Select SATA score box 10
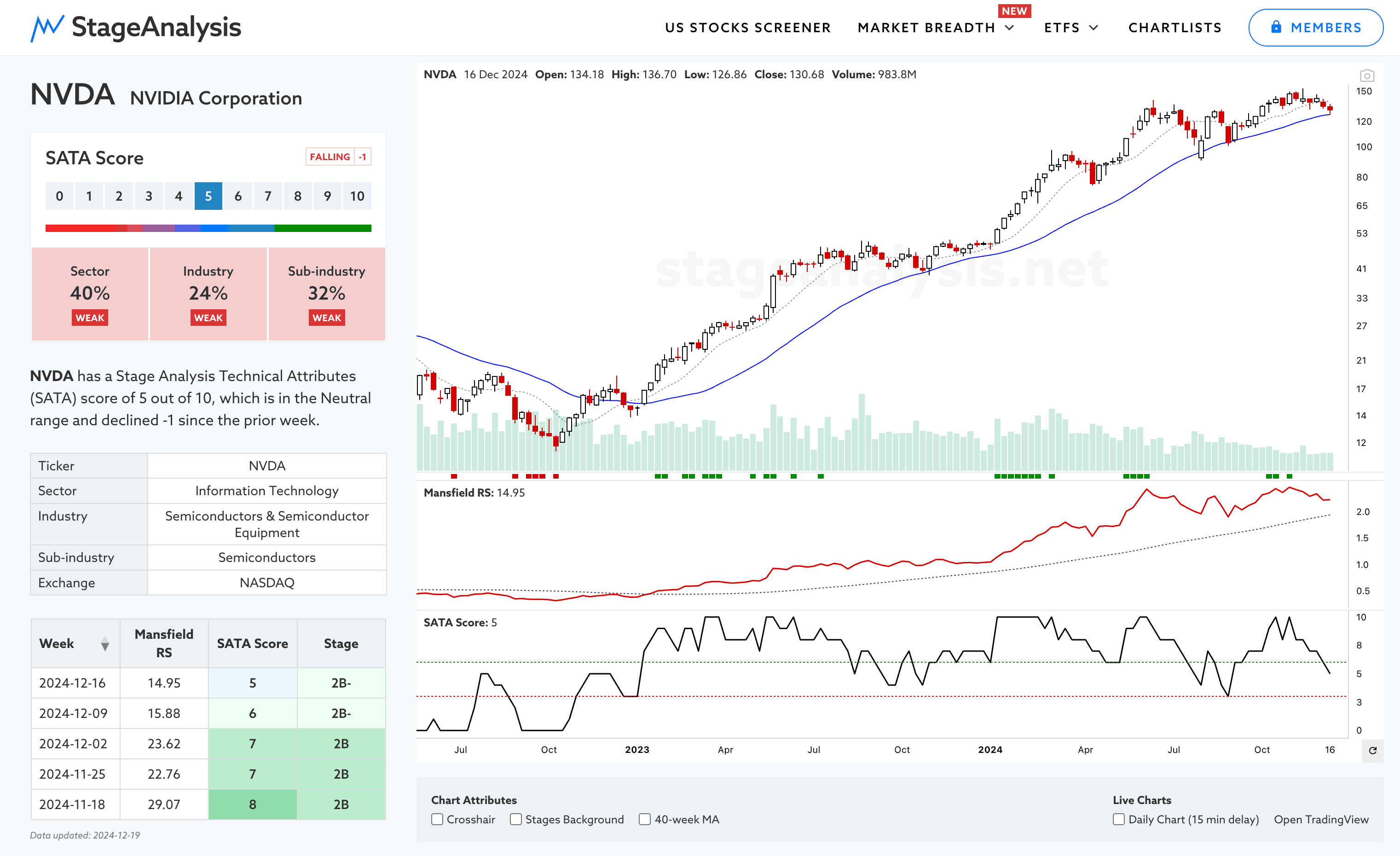The image size is (1400, 856). tap(357, 196)
